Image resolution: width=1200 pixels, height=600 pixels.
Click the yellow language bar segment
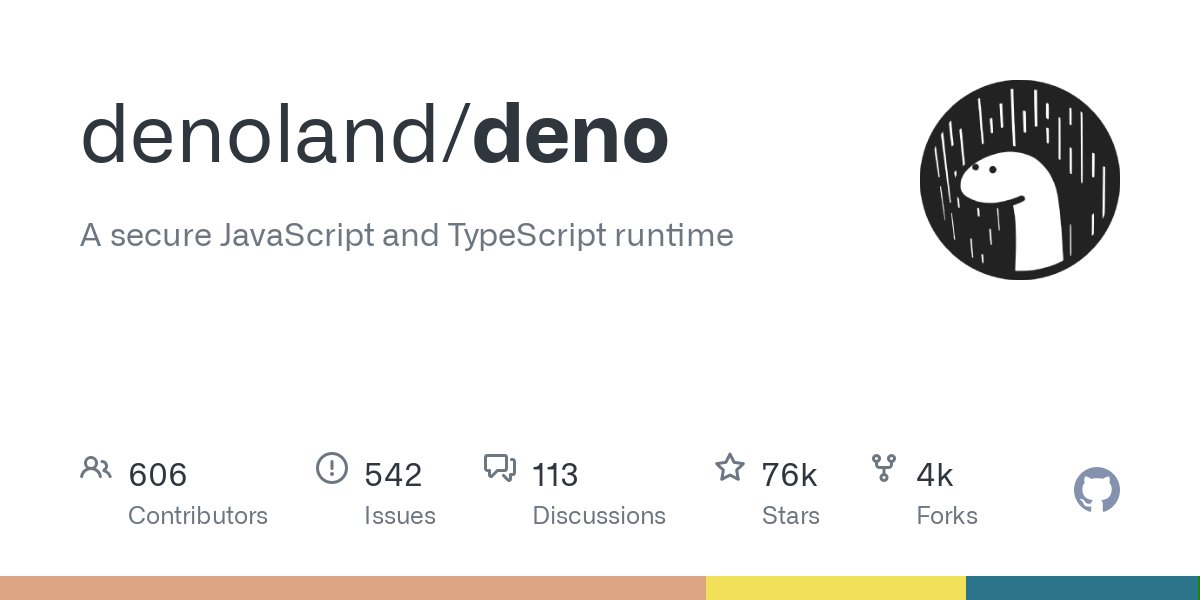pos(836,588)
